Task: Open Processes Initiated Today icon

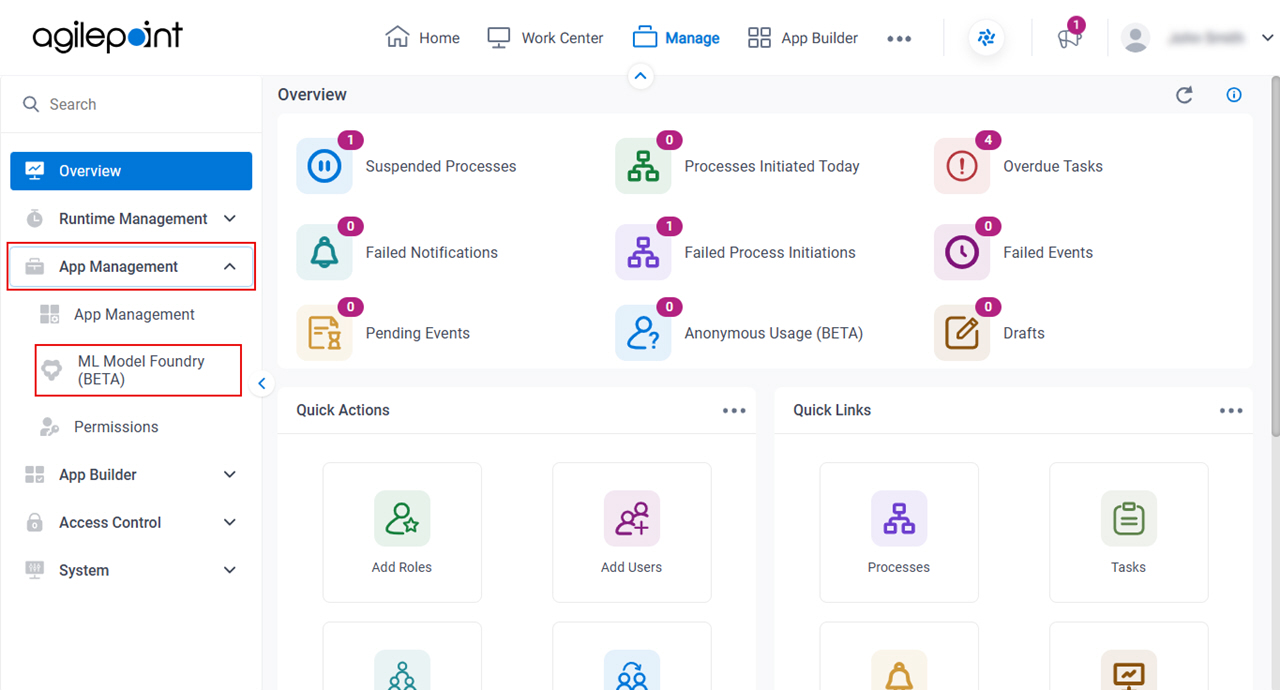Action: point(643,166)
